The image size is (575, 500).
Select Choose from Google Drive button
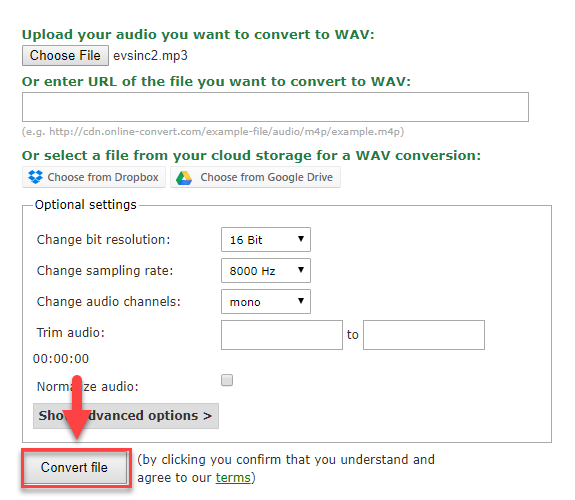coord(255,177)
